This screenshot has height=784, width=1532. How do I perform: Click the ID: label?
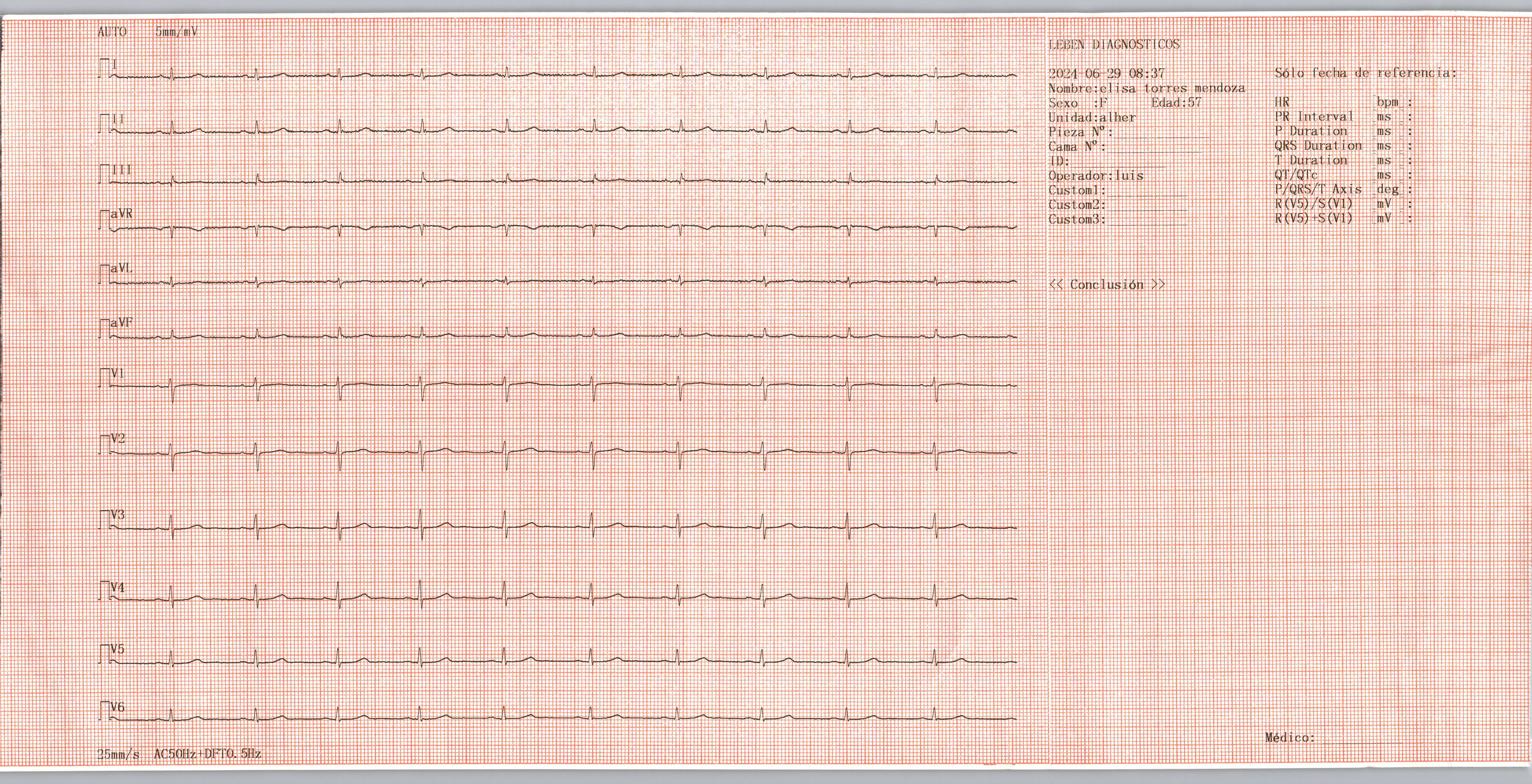pyautogui.click(x=1059, y=161)
